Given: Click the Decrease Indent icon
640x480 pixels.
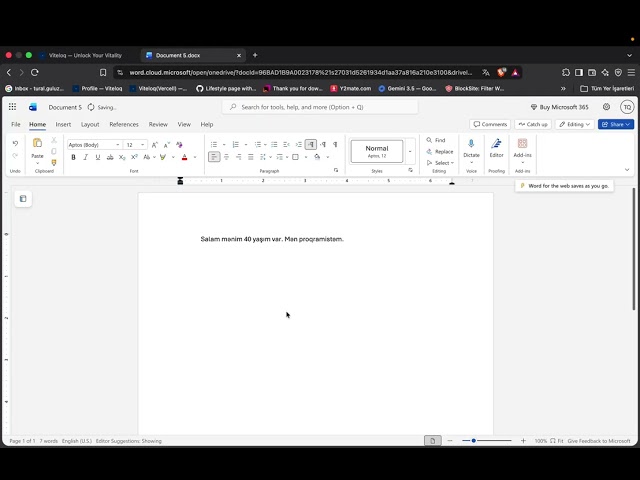Looking at the screenshot, I should click(x=286, y=144).
